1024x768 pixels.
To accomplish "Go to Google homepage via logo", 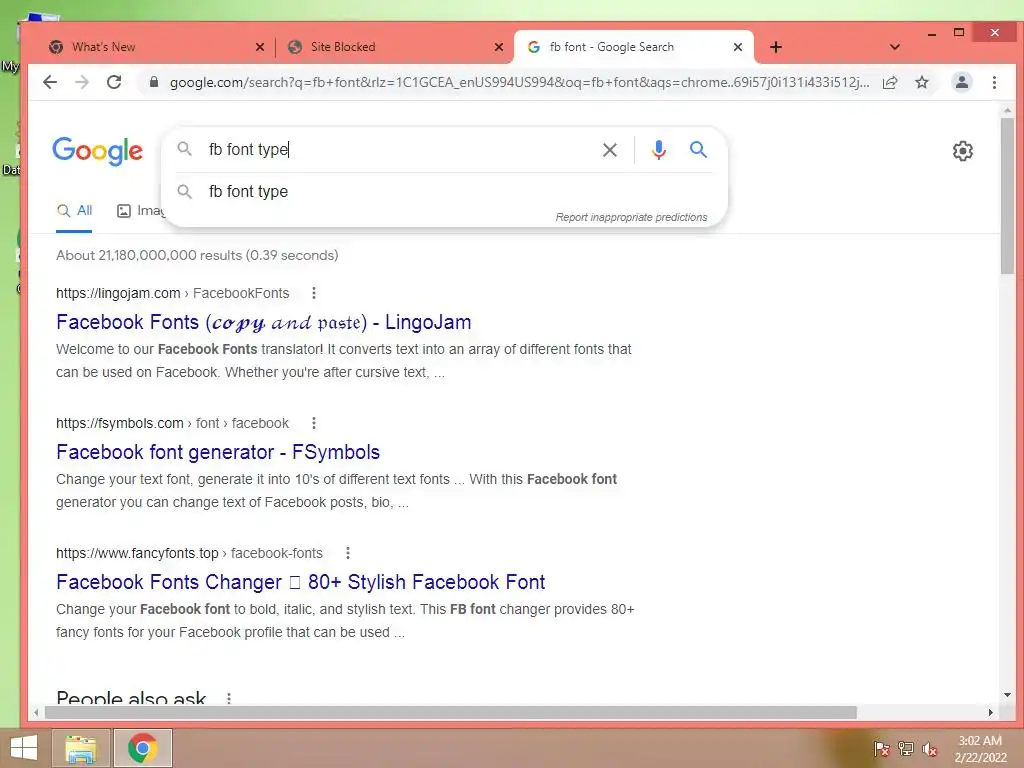I will point(97,151).
